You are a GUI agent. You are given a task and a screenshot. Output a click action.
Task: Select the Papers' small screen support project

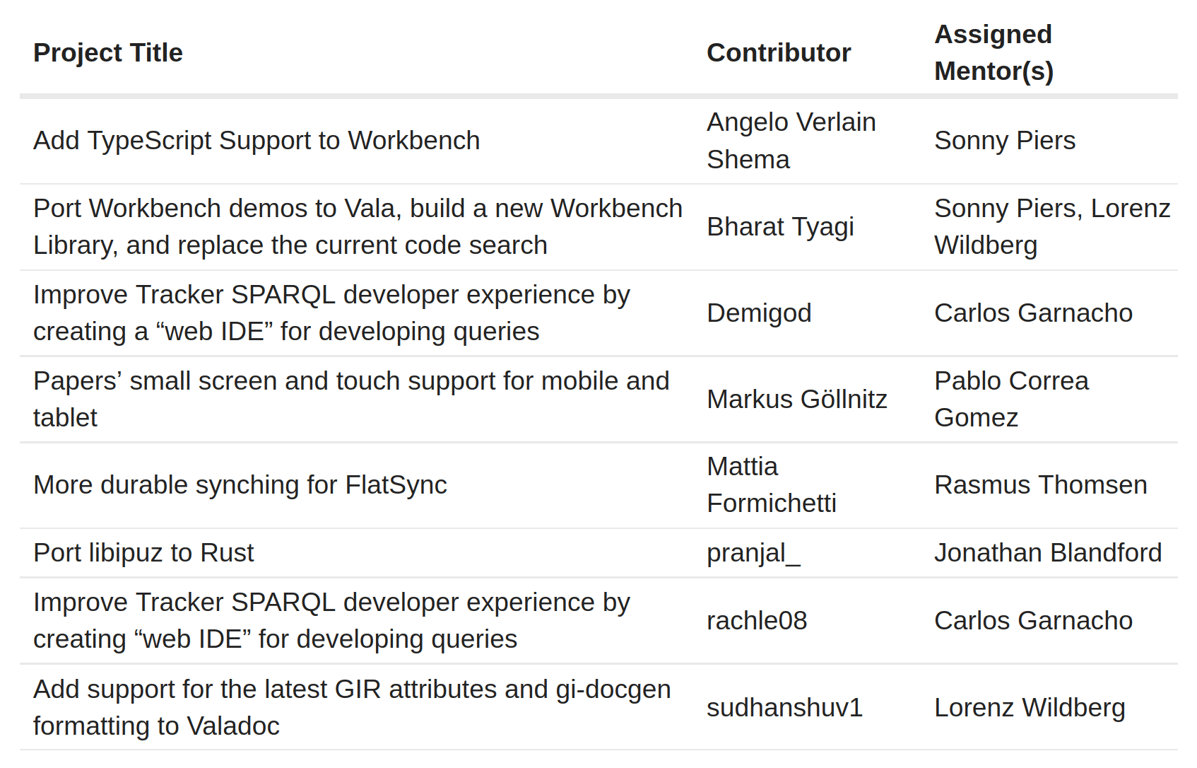point(351,399)
